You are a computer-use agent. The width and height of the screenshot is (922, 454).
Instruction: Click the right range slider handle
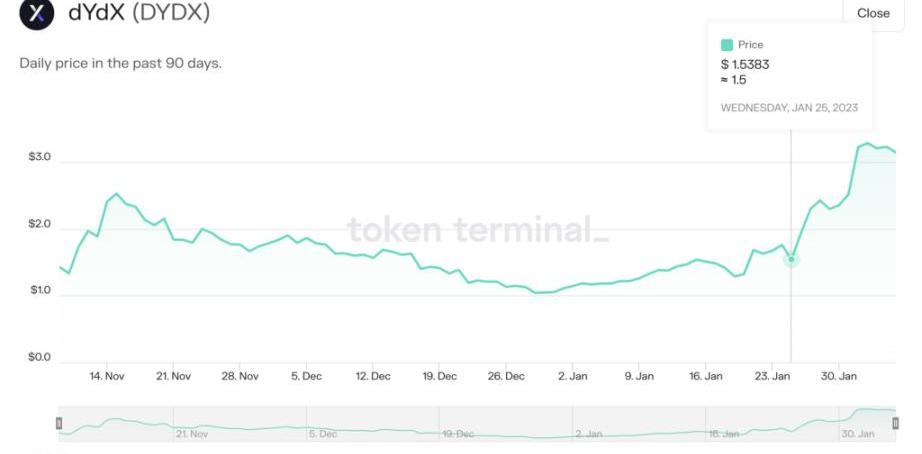(x=895, y=424)
